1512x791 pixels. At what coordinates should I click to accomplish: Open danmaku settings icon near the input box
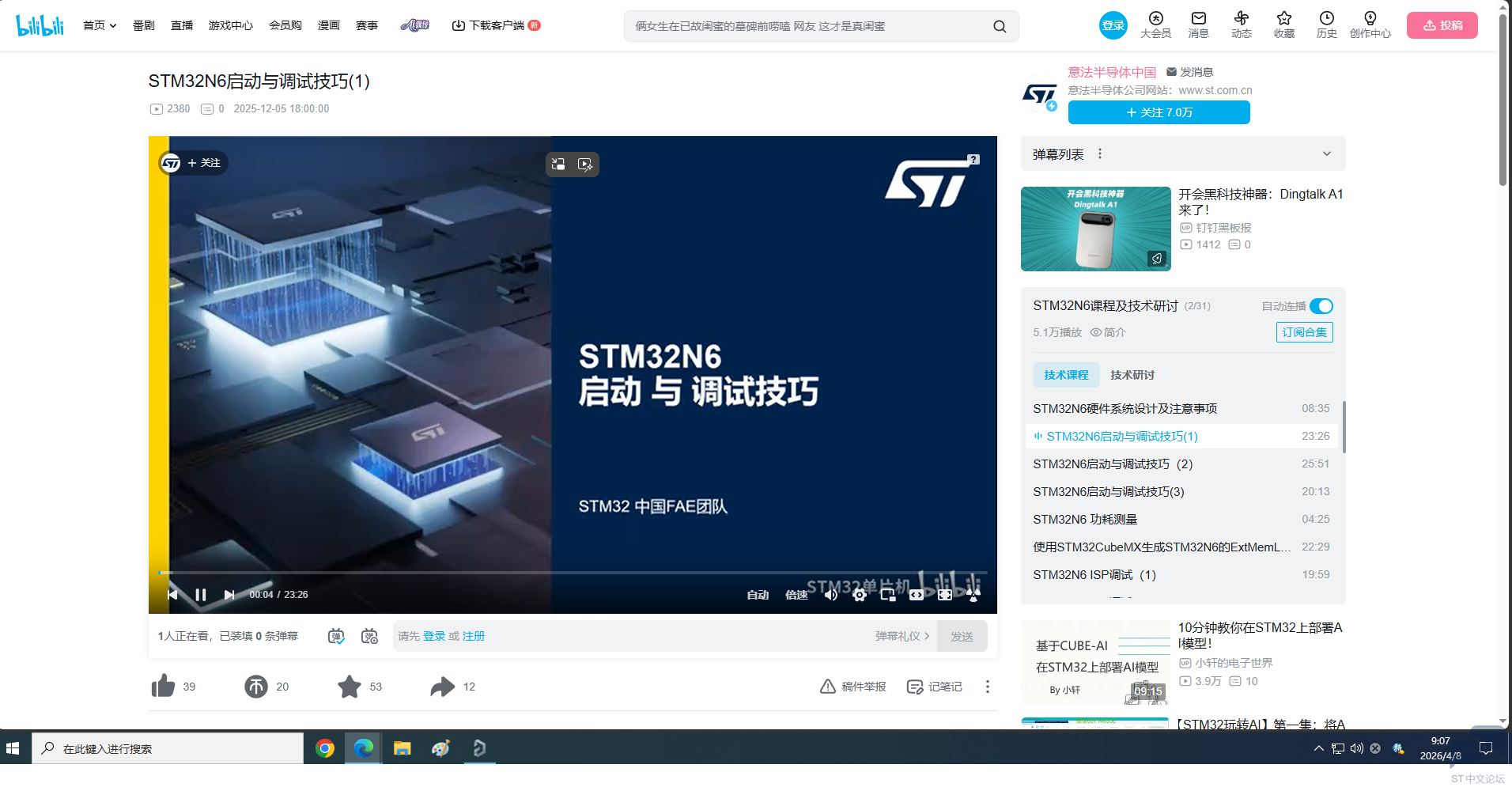369,635
